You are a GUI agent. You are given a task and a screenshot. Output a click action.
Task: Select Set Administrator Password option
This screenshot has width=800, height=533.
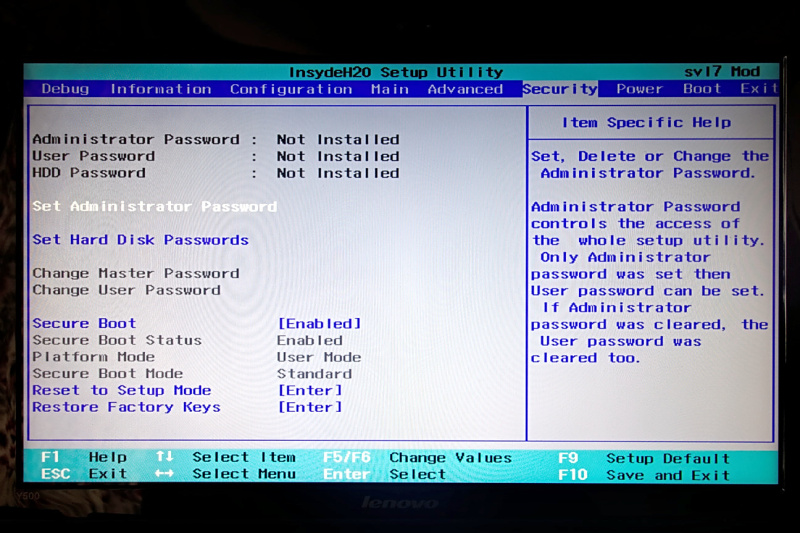154,206
